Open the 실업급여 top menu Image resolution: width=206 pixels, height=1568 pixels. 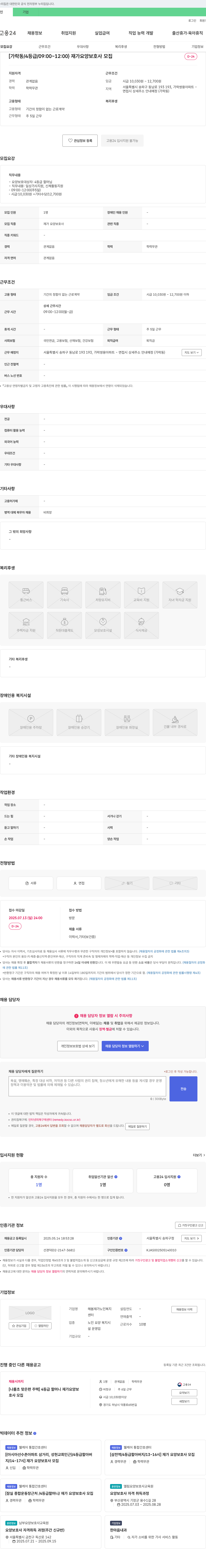[x=102, y=33]
